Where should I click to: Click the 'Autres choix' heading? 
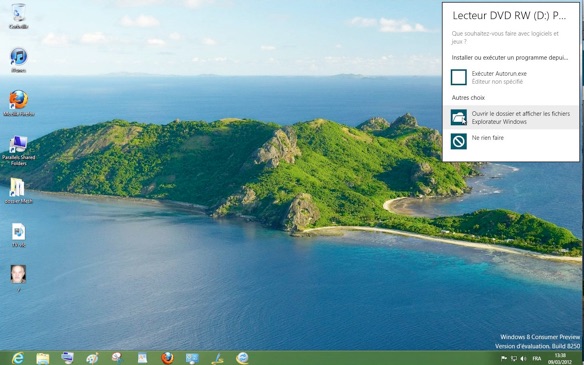coord(468,98)
